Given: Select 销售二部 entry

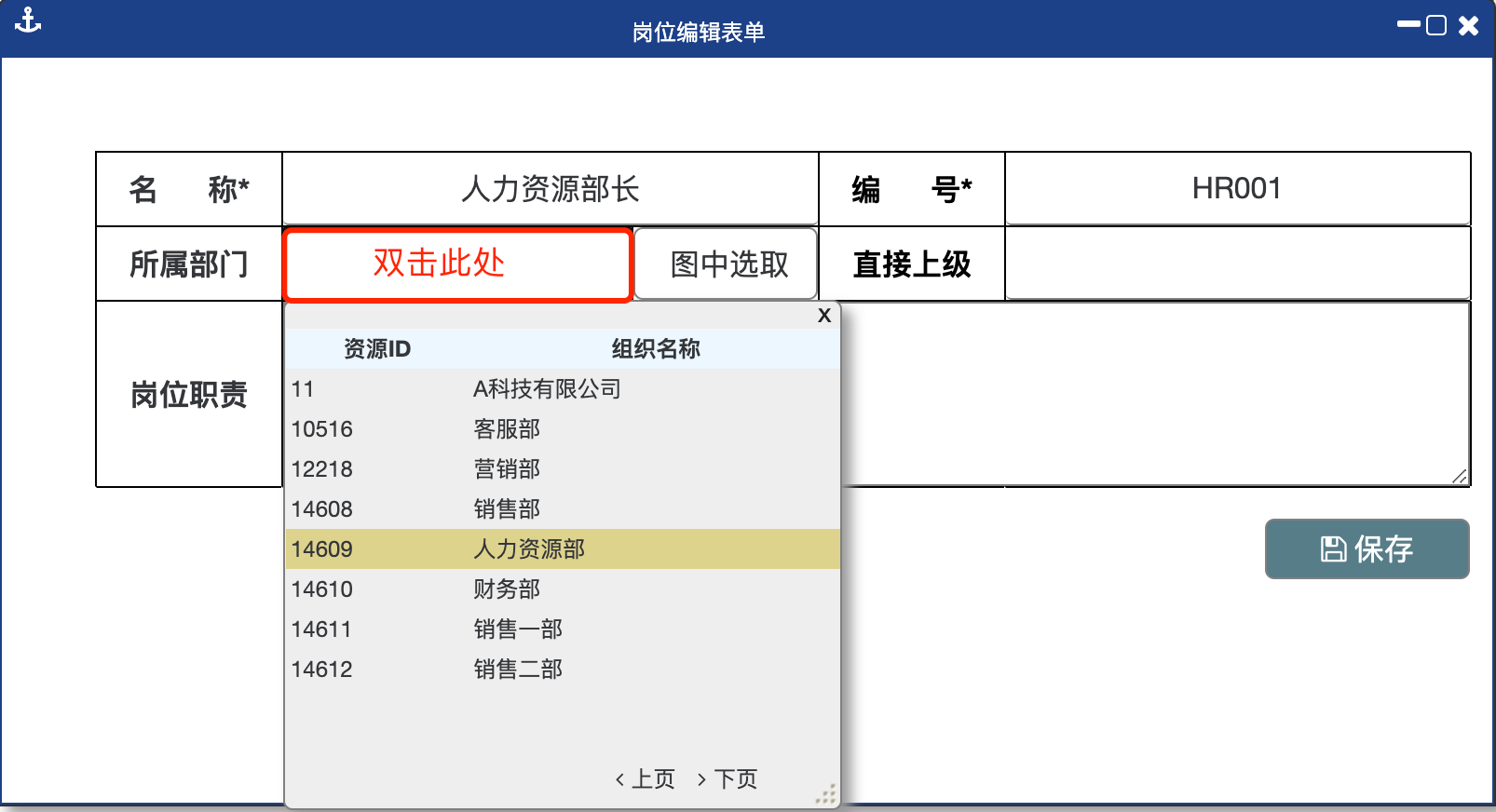Looking at the screenshot, I should tap(562, 669).
